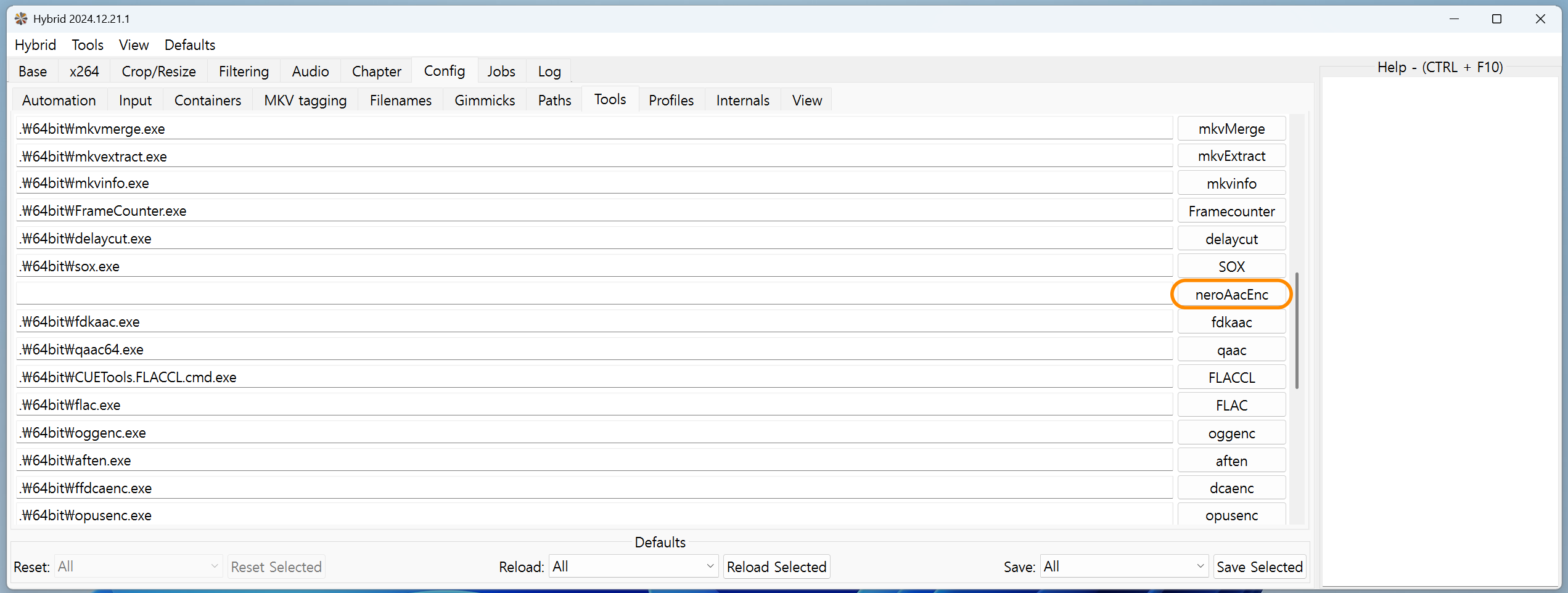
Task: Click the FLAC button
Action: [x=1231, y=406]
